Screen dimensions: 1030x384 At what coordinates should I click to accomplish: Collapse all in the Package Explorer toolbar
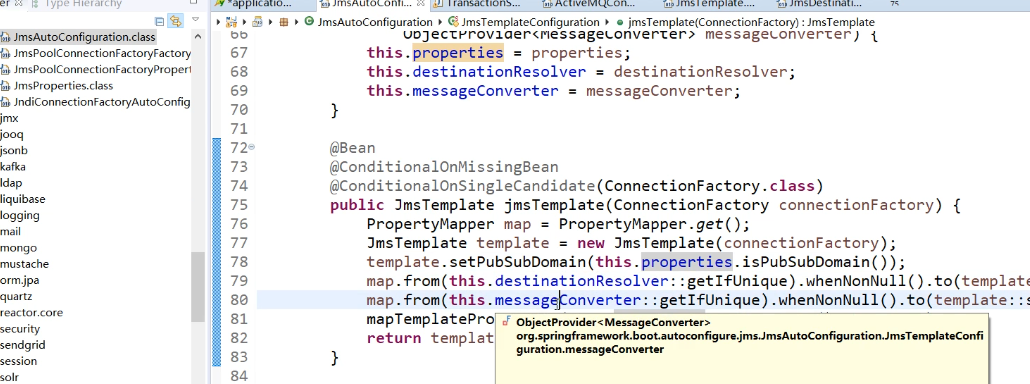(160, 21)
